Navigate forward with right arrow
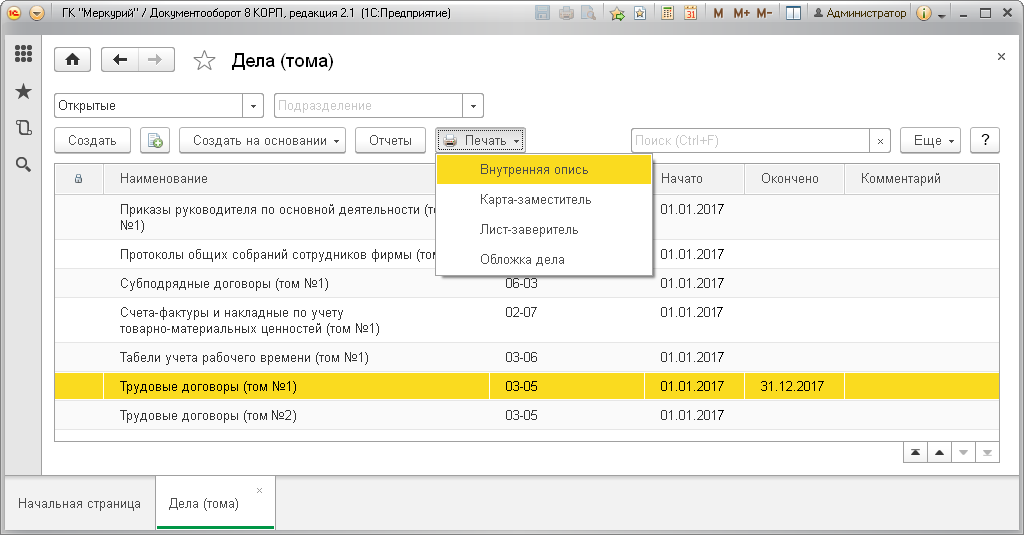Viewport: 1024px width, 535px height. point(155,60)
